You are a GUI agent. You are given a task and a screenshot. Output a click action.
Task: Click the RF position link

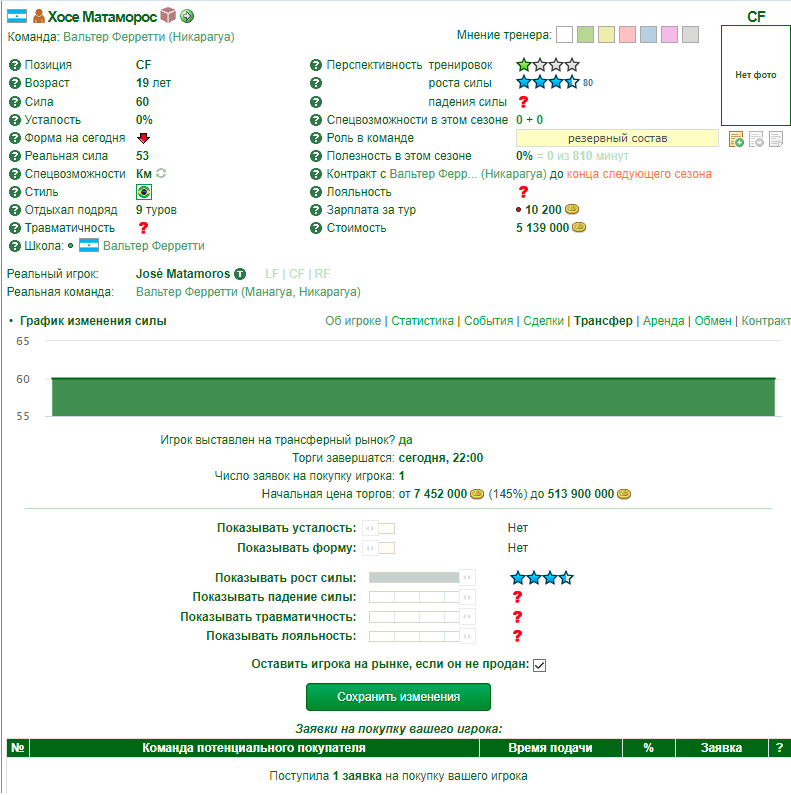point(322,274)
